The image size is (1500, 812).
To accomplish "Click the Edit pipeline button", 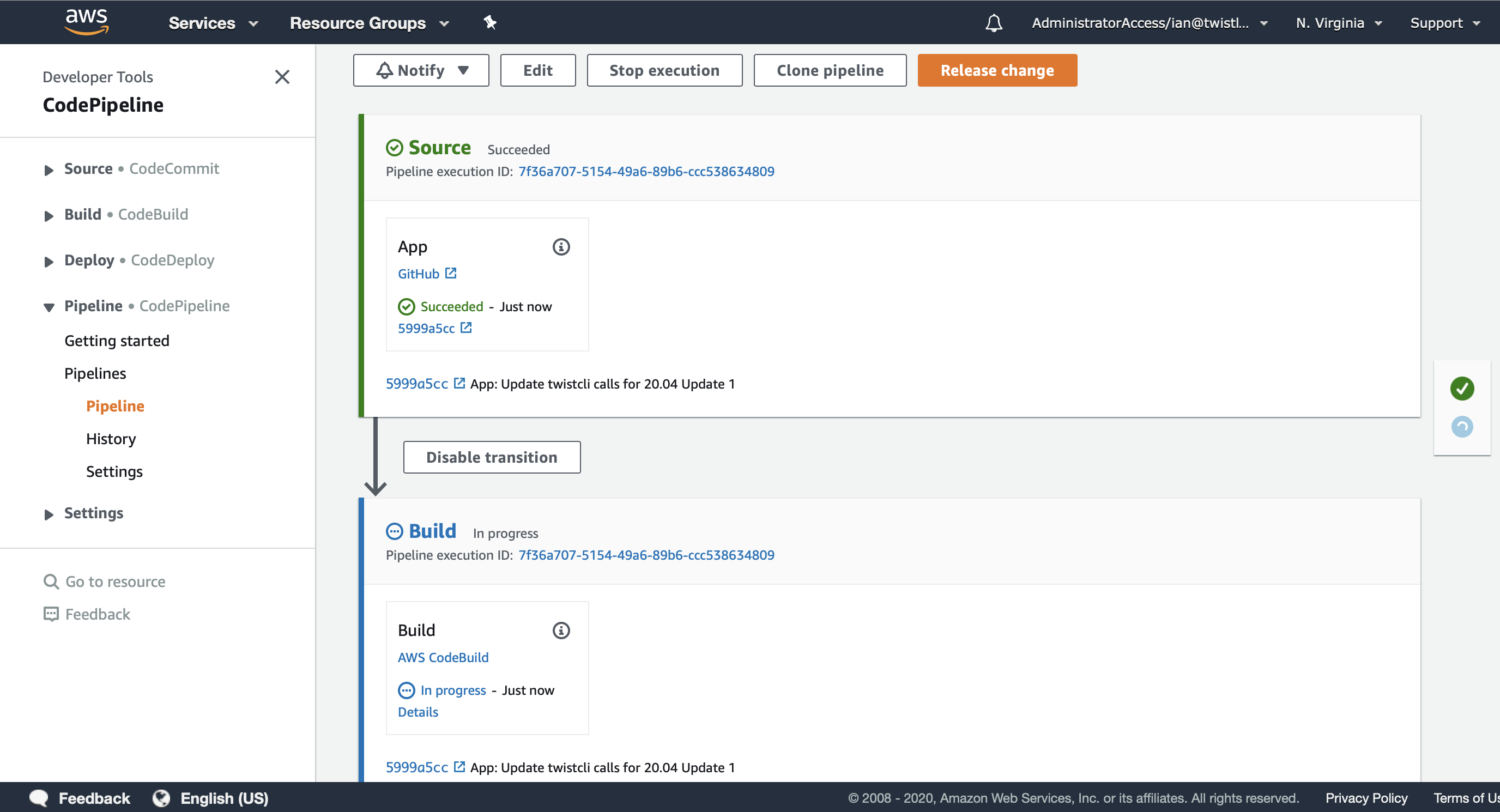I will tap(538, 70).
